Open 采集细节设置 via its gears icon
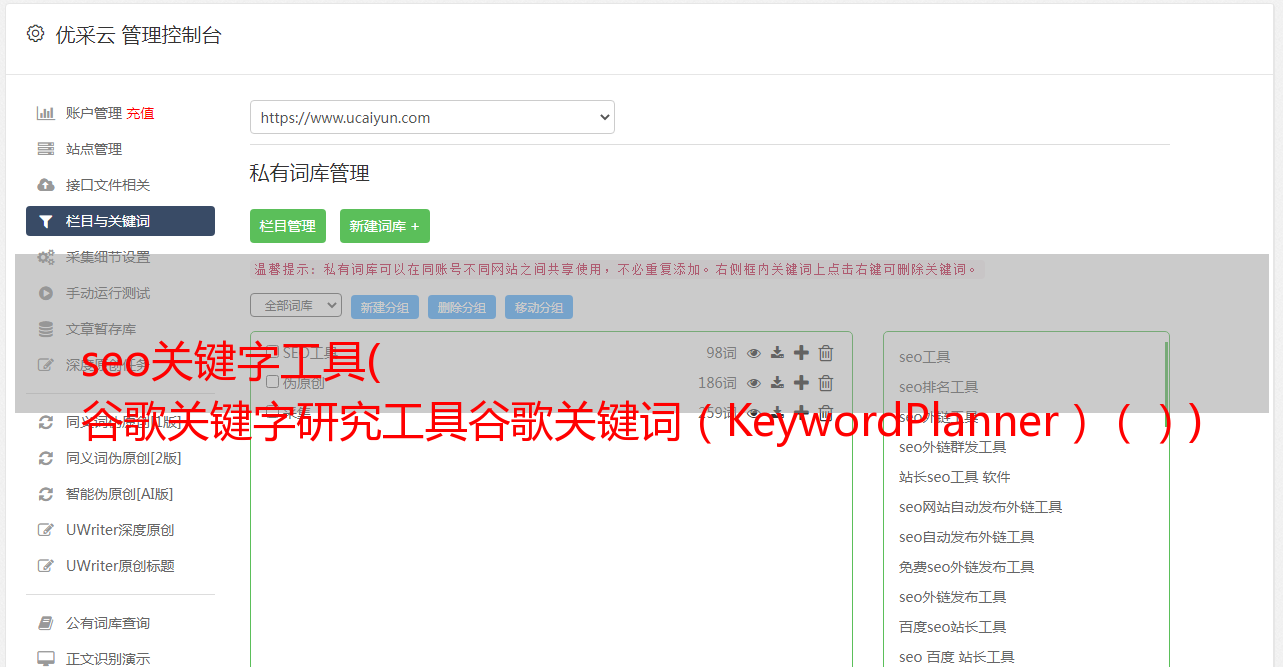1283x667 pixels. 45,257
